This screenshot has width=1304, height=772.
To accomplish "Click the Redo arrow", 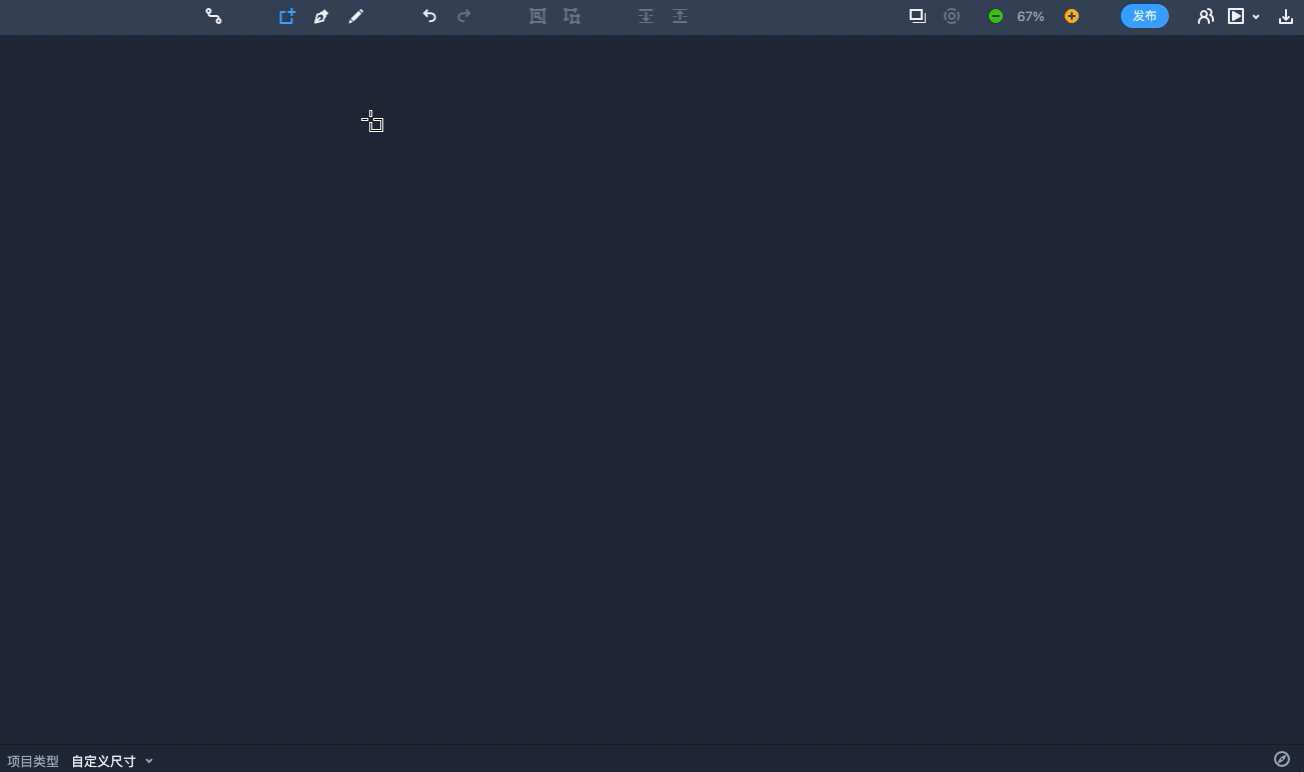I will click(464, 16).
